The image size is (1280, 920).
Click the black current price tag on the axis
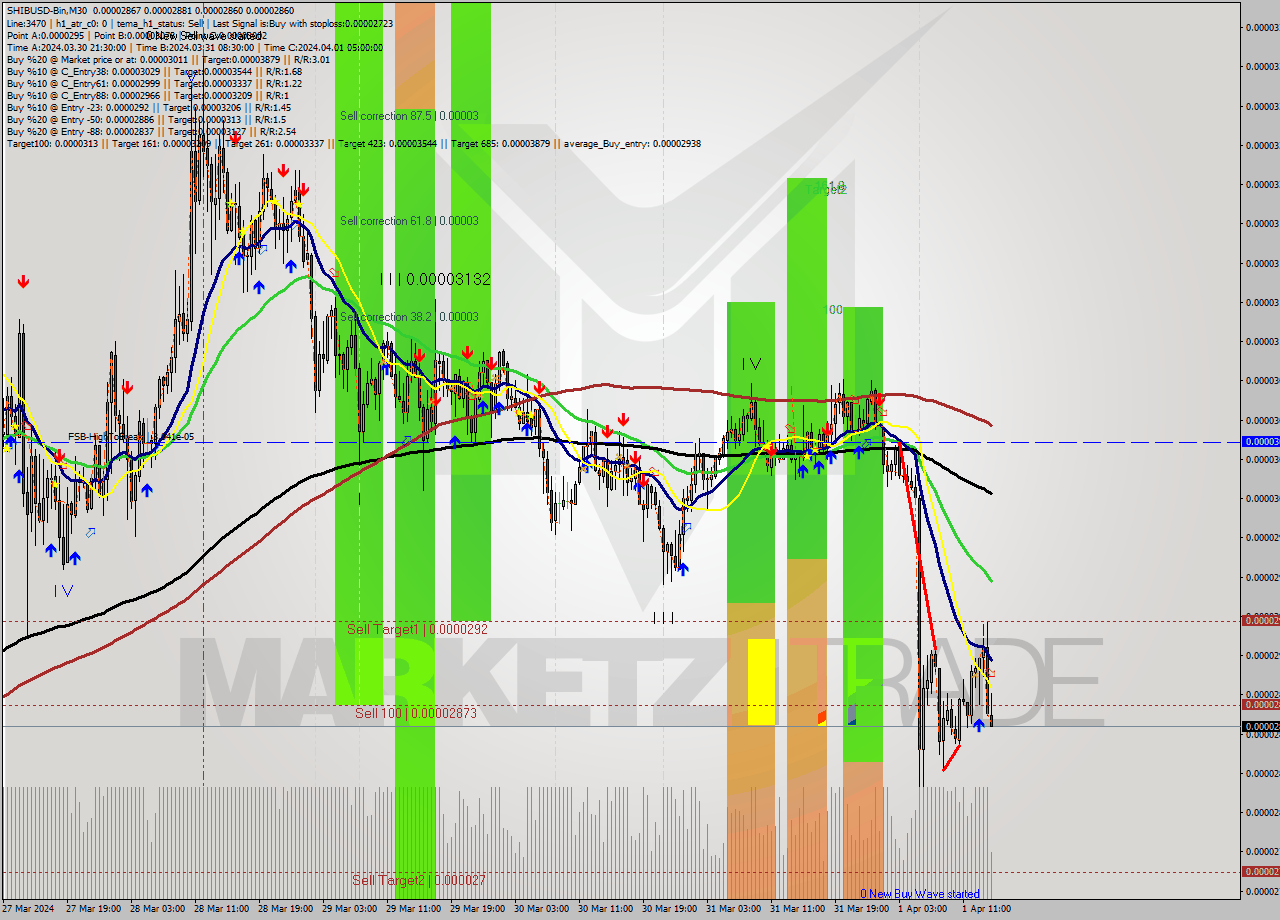pos(1260,727)
